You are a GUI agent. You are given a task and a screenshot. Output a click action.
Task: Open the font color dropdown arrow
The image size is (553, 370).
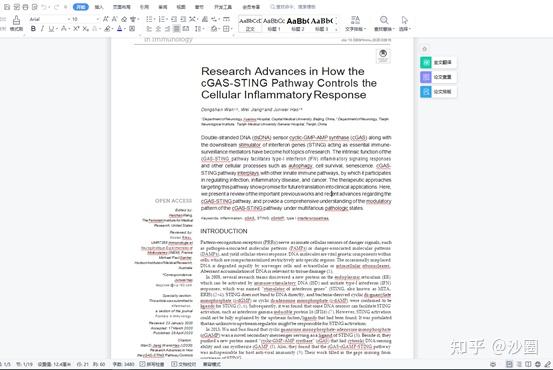124,29
